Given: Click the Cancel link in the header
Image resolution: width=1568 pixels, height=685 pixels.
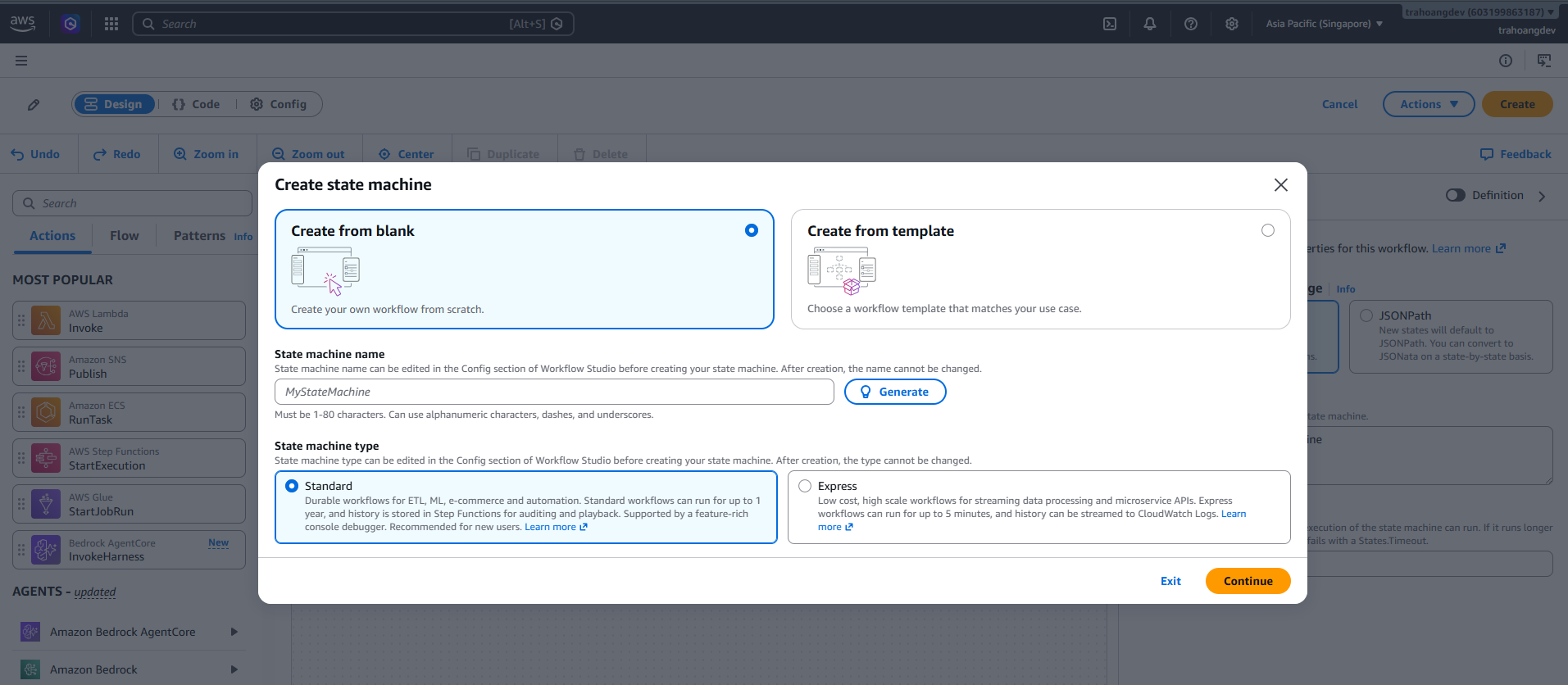Looking at the screenshot, I should click(1339, 104).
